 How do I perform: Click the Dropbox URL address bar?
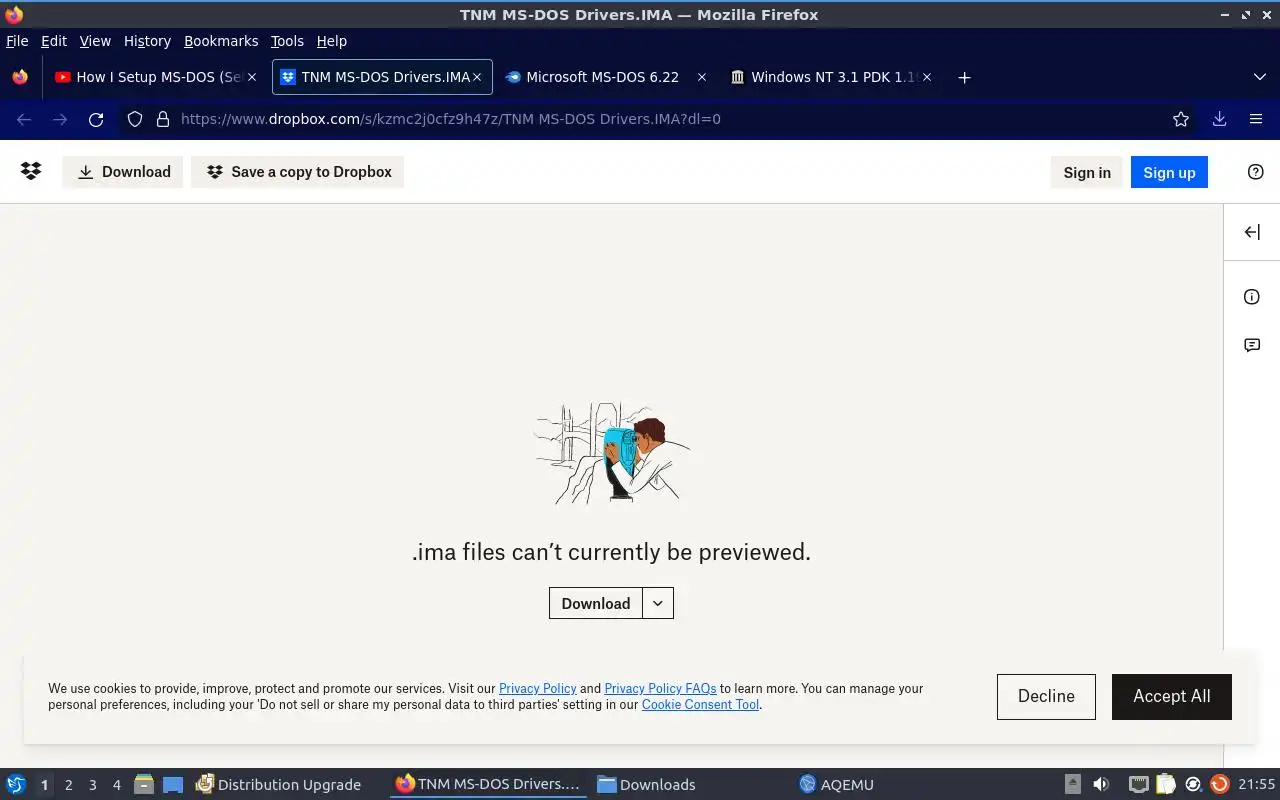coord(660,119)
